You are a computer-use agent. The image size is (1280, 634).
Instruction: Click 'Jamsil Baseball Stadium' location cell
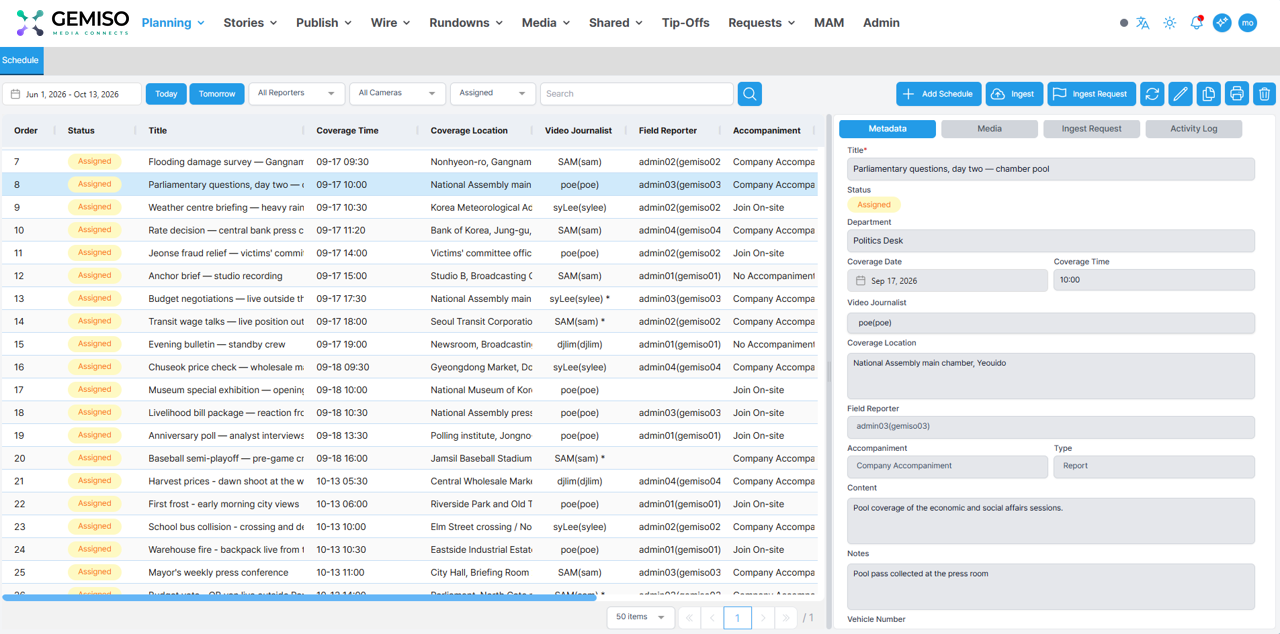pos(481,459)
